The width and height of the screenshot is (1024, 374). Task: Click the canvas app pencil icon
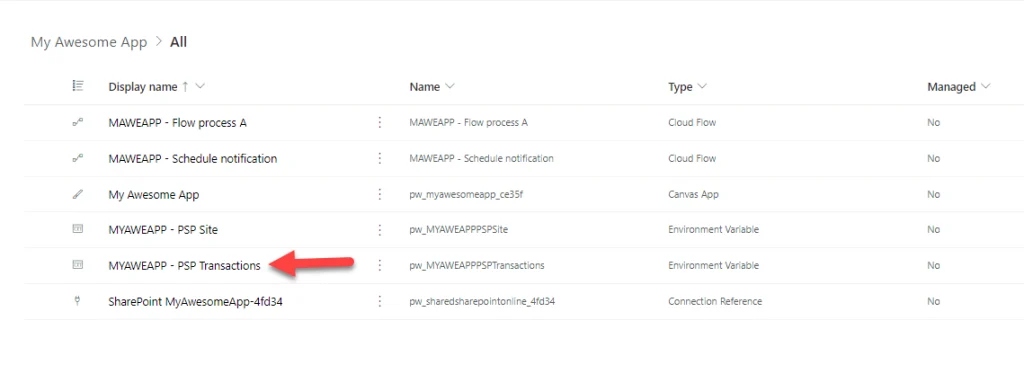[78, 195]
